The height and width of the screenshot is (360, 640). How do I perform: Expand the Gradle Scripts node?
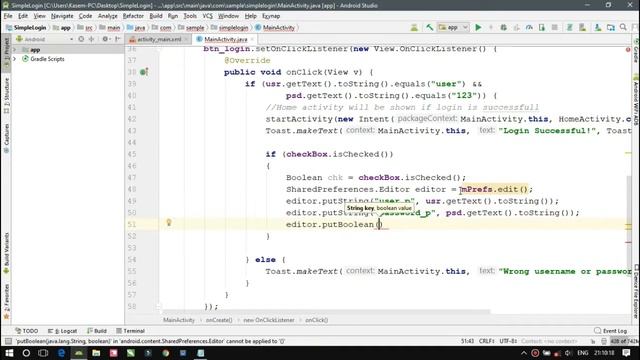click(15, 59)
